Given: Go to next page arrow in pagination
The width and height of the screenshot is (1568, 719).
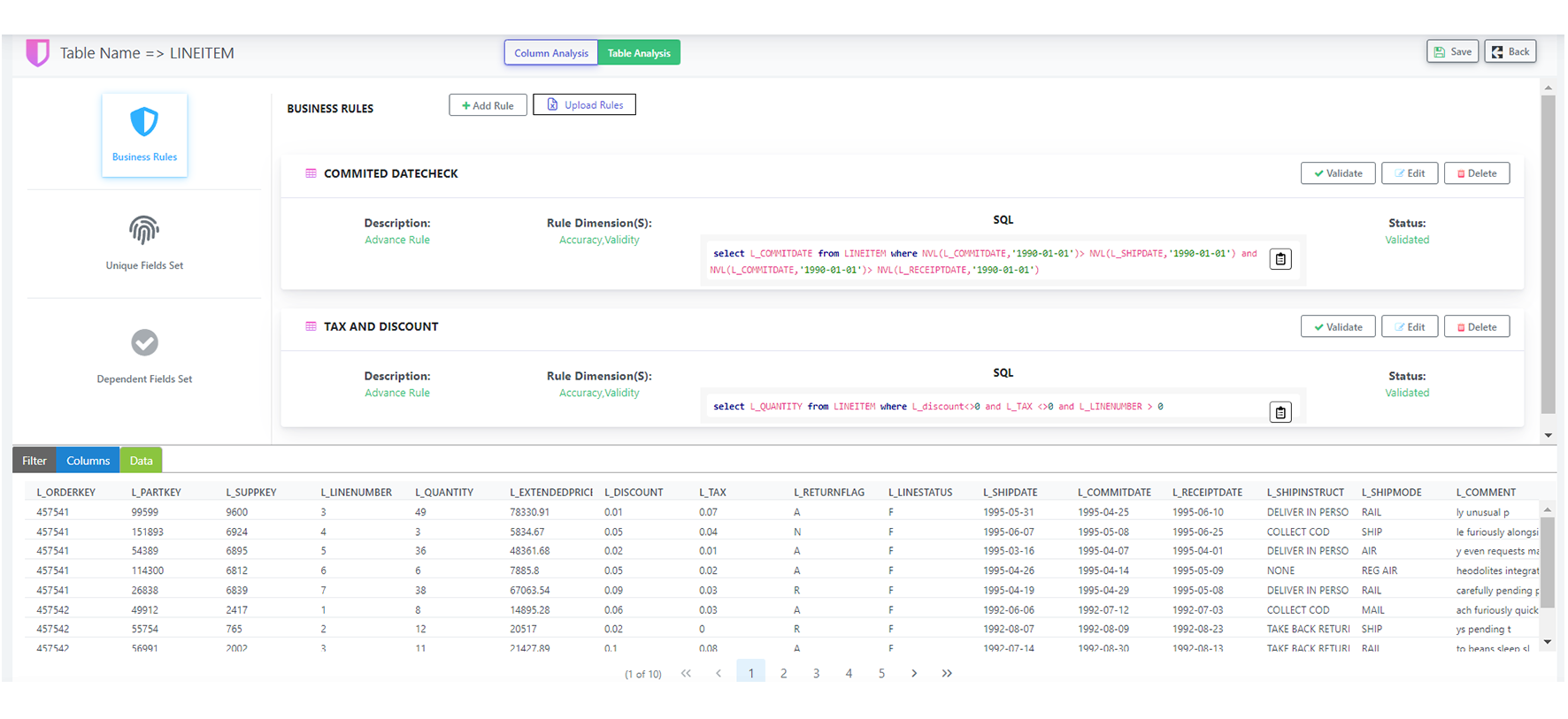Looking at the screenshot, I should [x=914, y=674].
